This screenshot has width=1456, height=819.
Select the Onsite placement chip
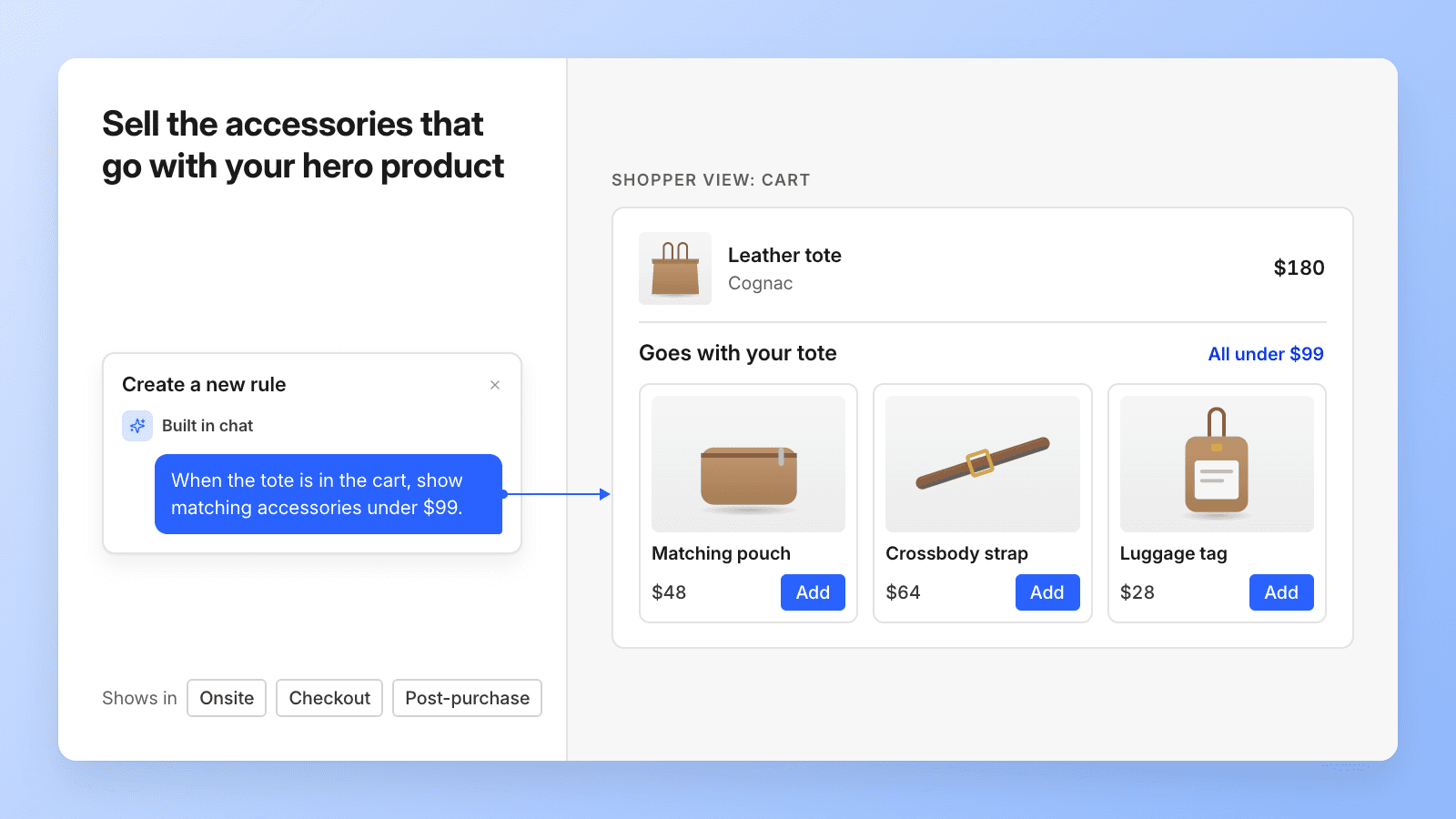(227, 698)
